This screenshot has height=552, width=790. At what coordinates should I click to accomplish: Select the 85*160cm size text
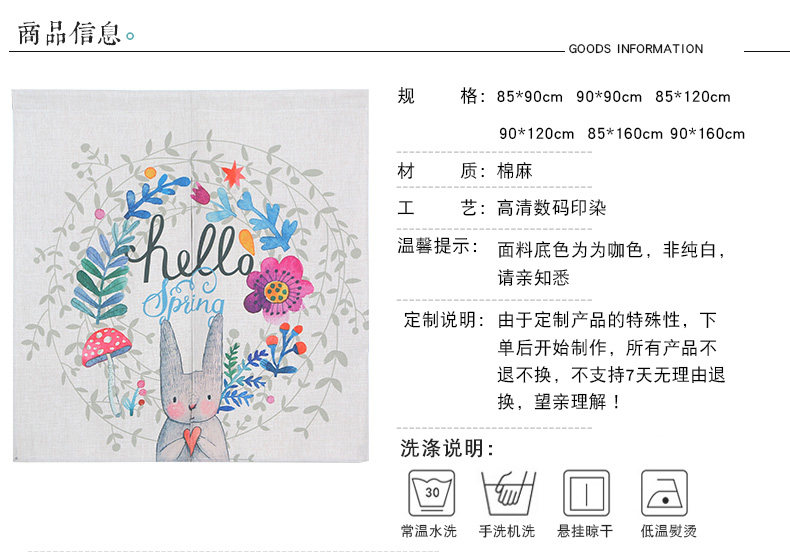625,134
